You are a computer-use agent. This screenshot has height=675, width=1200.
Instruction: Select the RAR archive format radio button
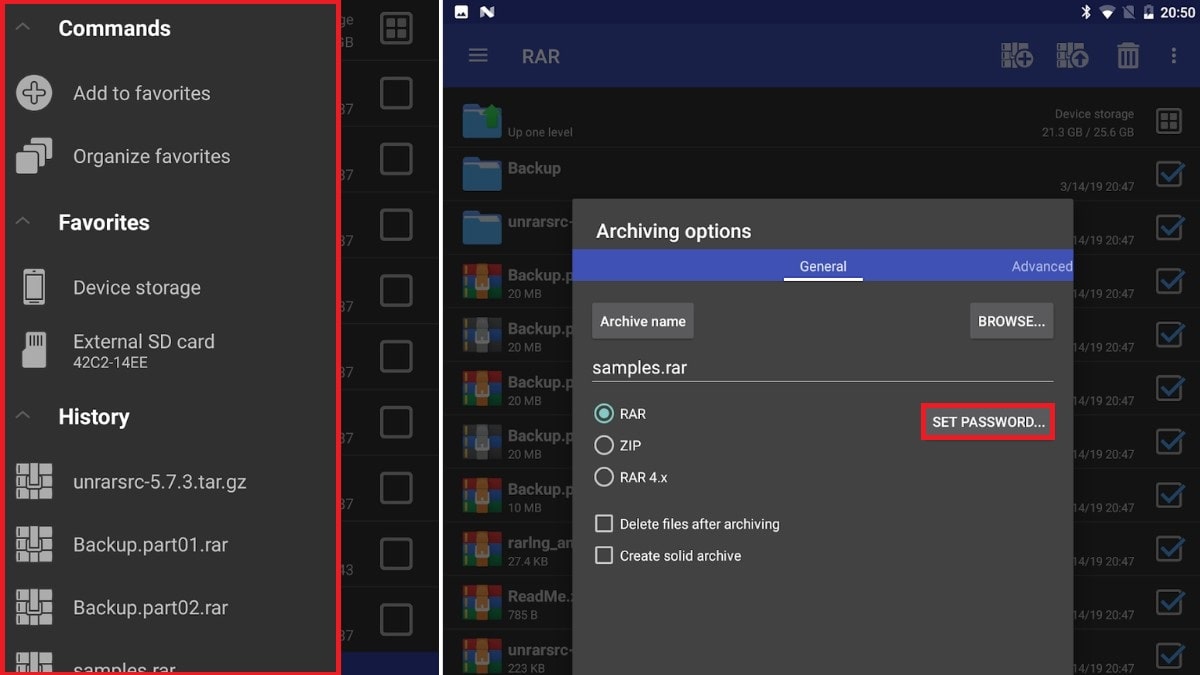604,413
